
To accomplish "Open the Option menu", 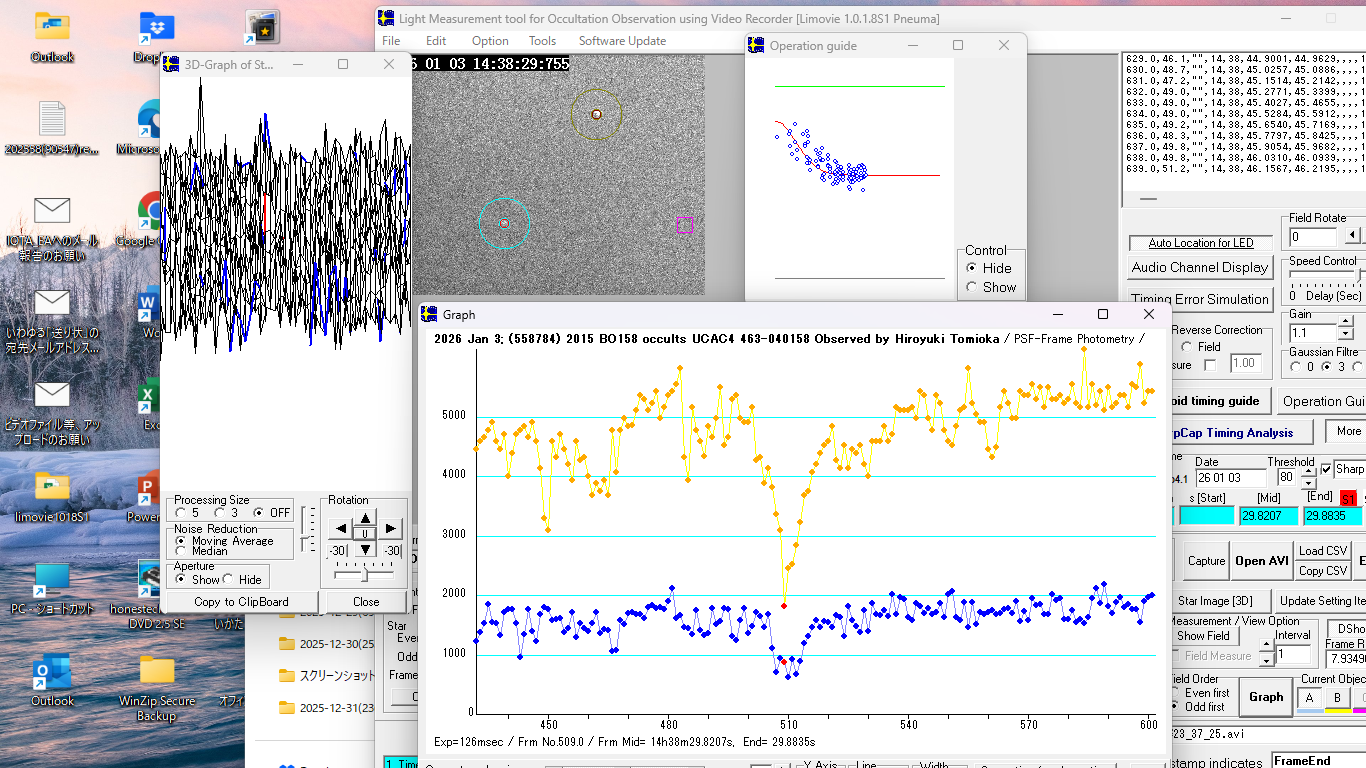I will coord(490,41).
